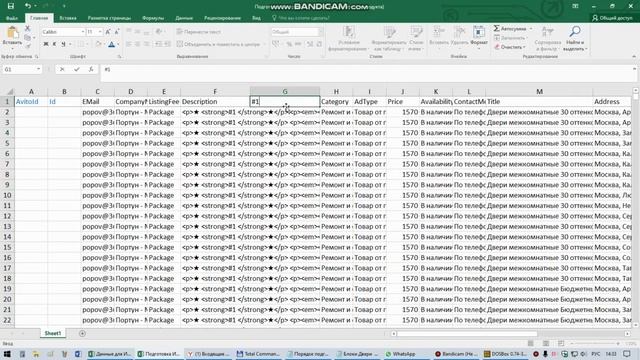This screenshot has width=640, height=360.
Task: Open the Format (Формат) cells menu
Action: pos(479,37)
